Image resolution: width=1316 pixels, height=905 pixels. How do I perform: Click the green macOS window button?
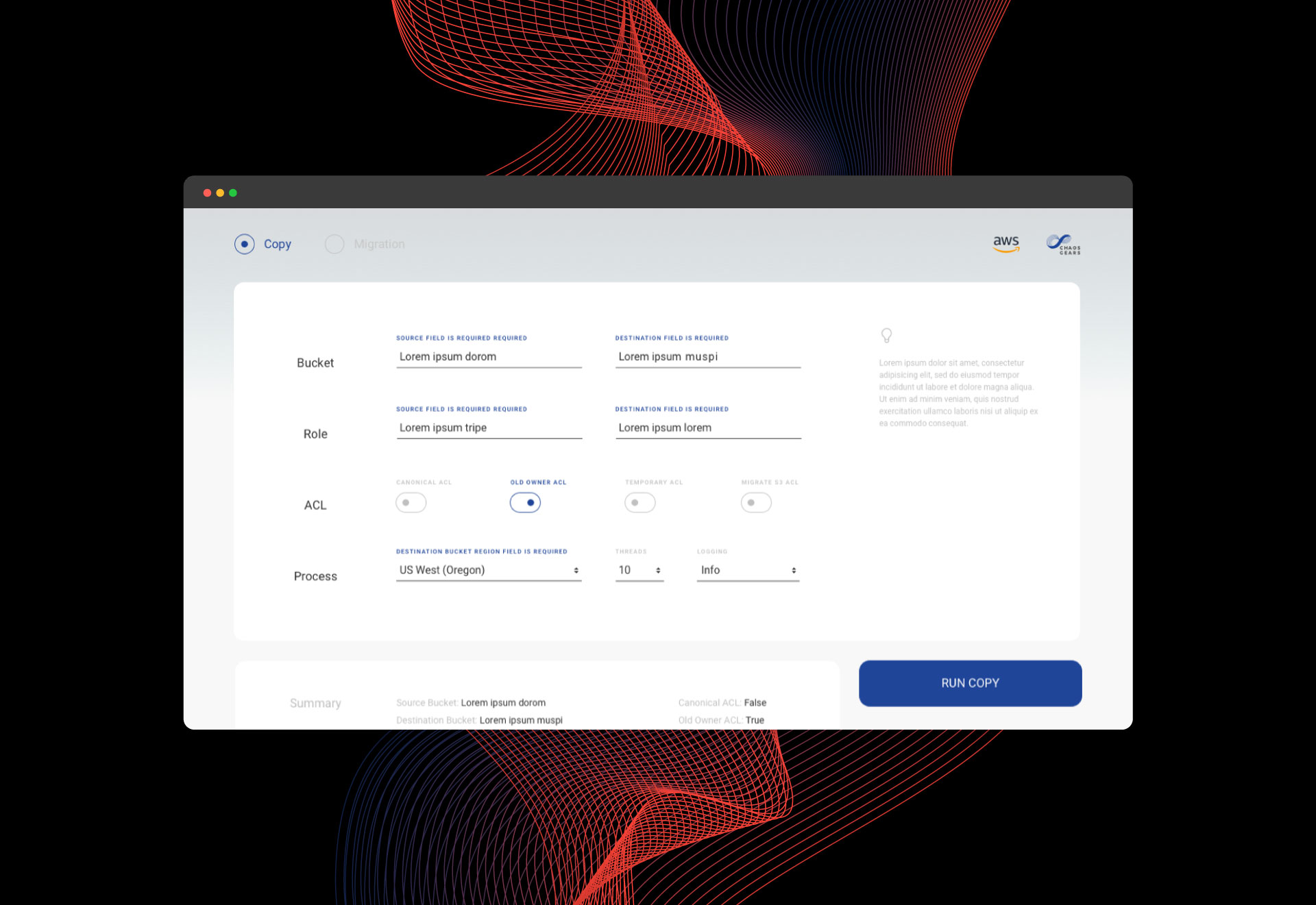(x=233, y=193)
